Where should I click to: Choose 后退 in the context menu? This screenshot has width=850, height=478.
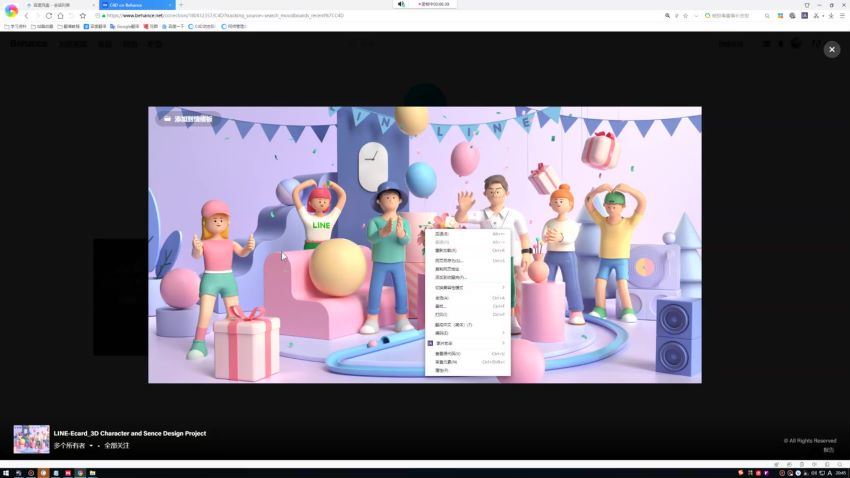(467, 234)
